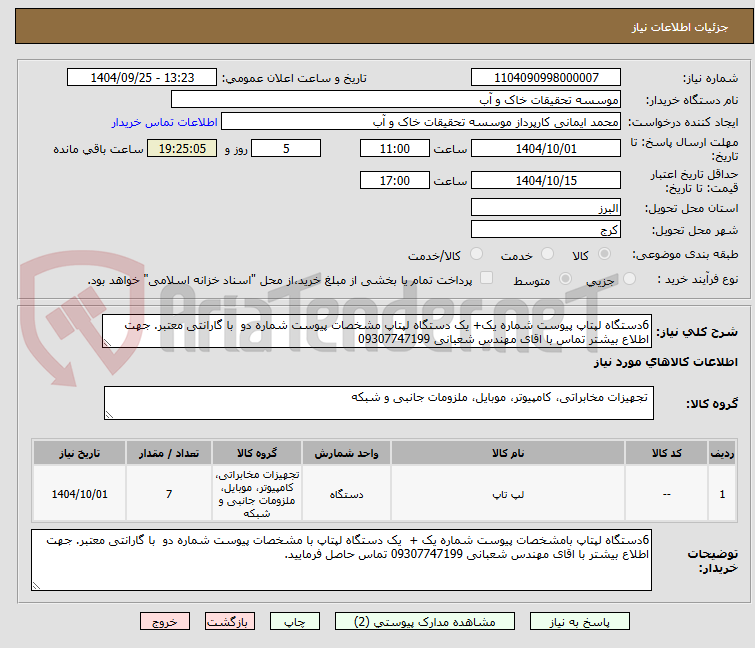Click the واحد شمارش column header

347,453
